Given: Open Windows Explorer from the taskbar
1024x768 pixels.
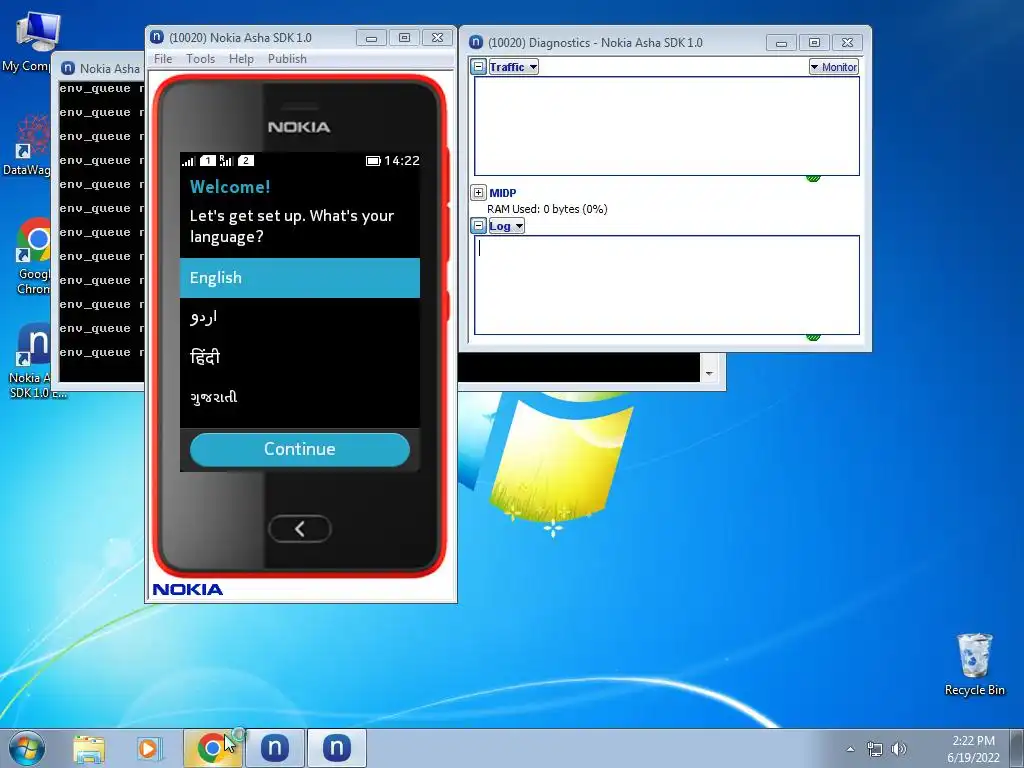Looking at the screenshot, I should [89, 748].
